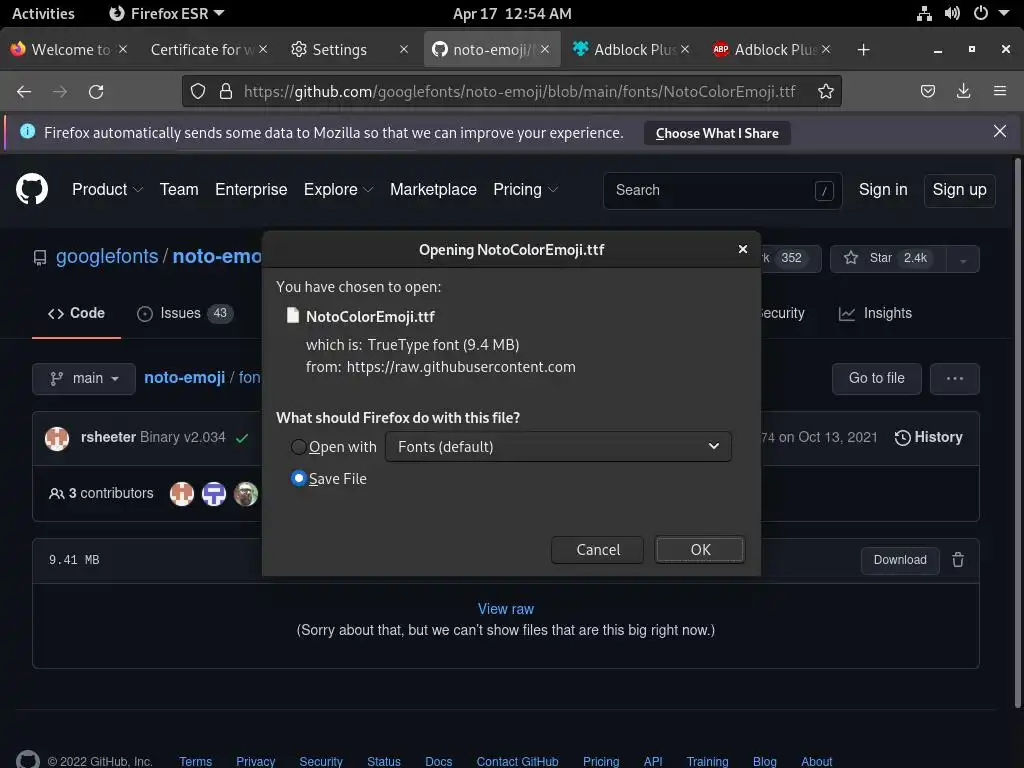
Task: Open the Code repository tab
Action: click(x=76, y=313)
